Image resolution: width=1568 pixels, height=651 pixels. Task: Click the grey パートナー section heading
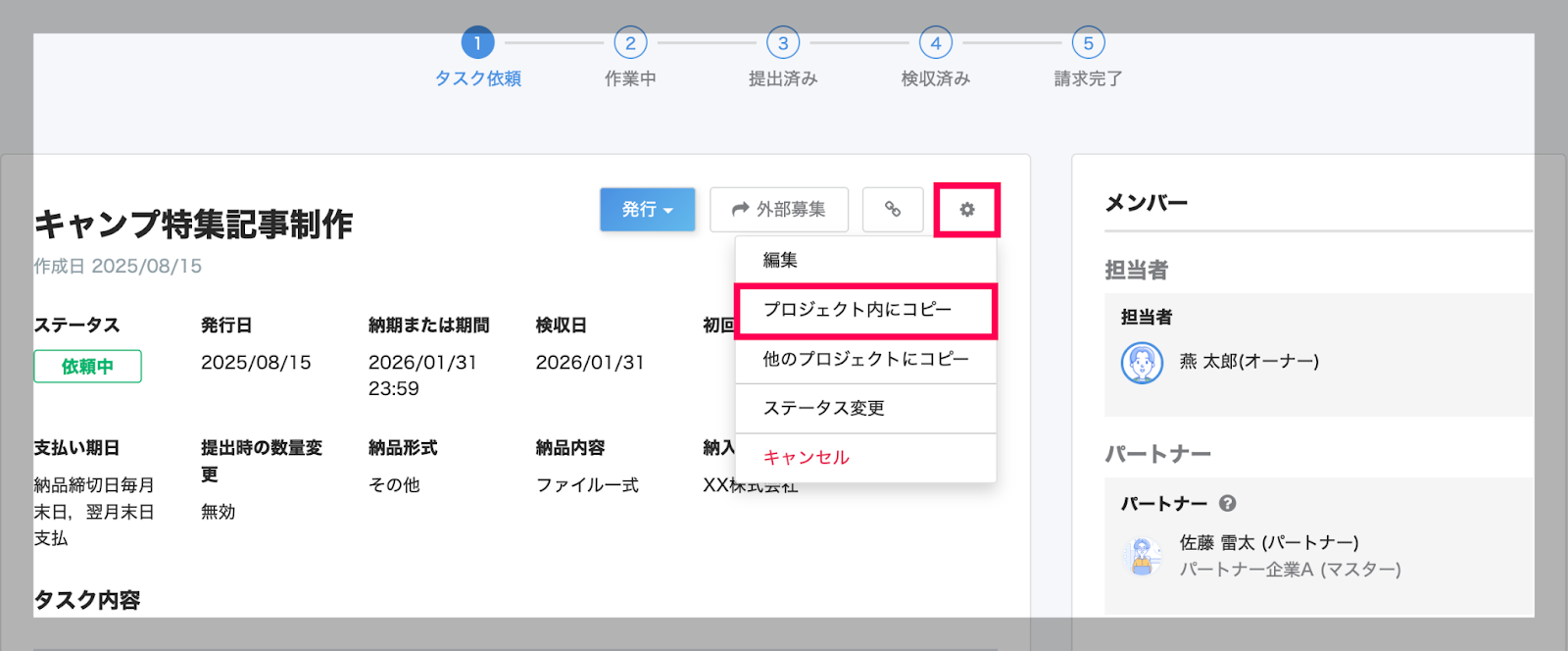pos(1158,455)
